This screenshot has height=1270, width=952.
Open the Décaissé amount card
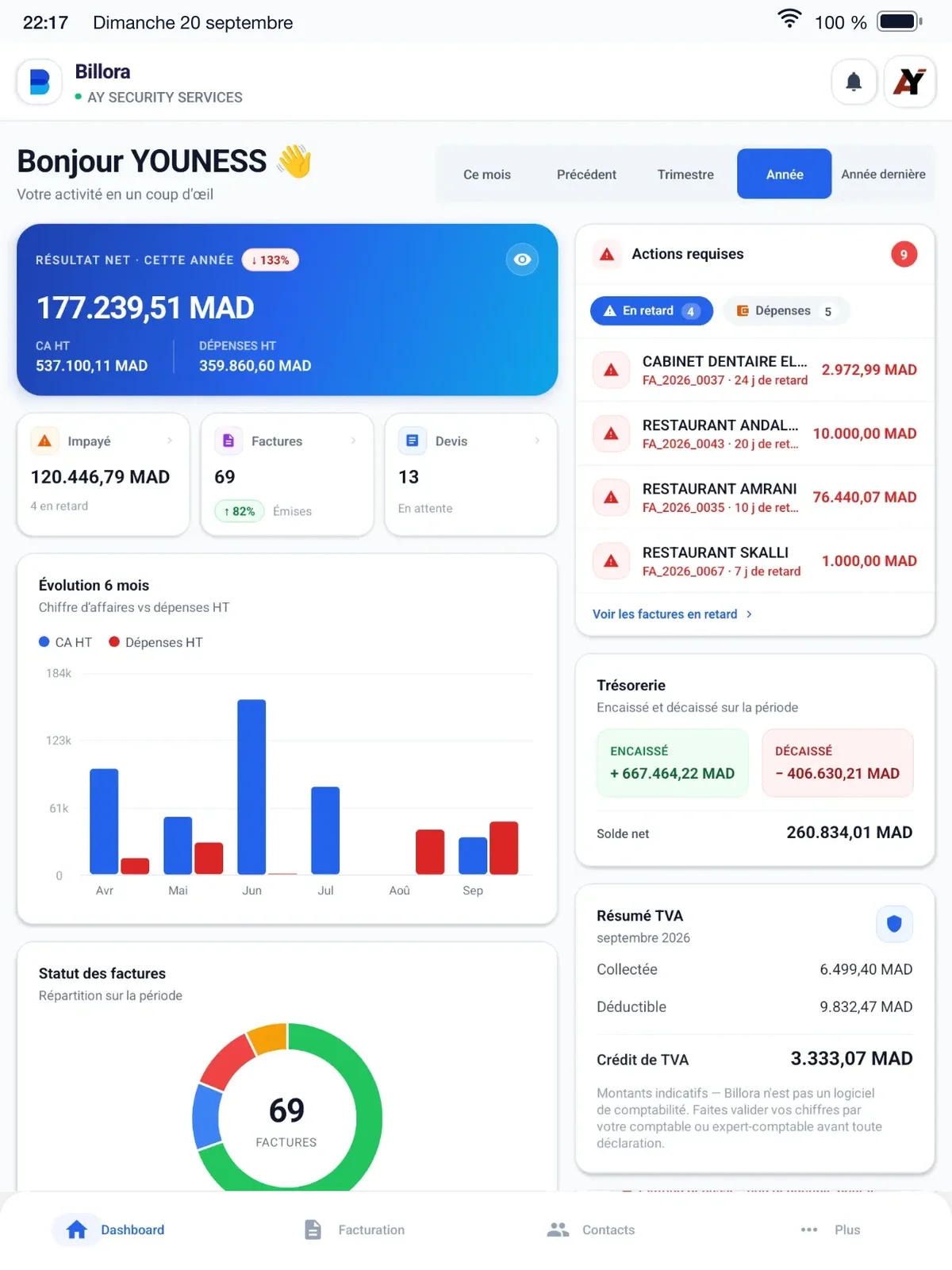(838, 763)
